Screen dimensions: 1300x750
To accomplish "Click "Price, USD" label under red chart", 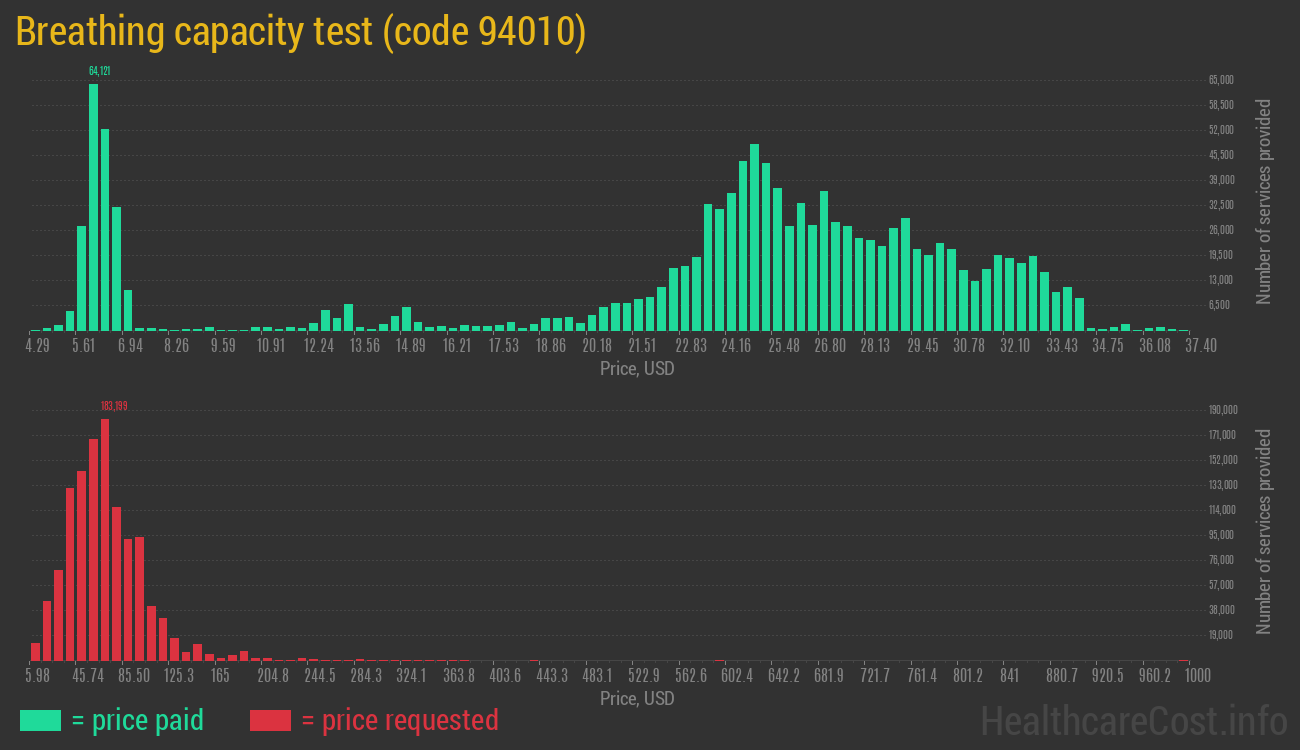I will point(637,699).
